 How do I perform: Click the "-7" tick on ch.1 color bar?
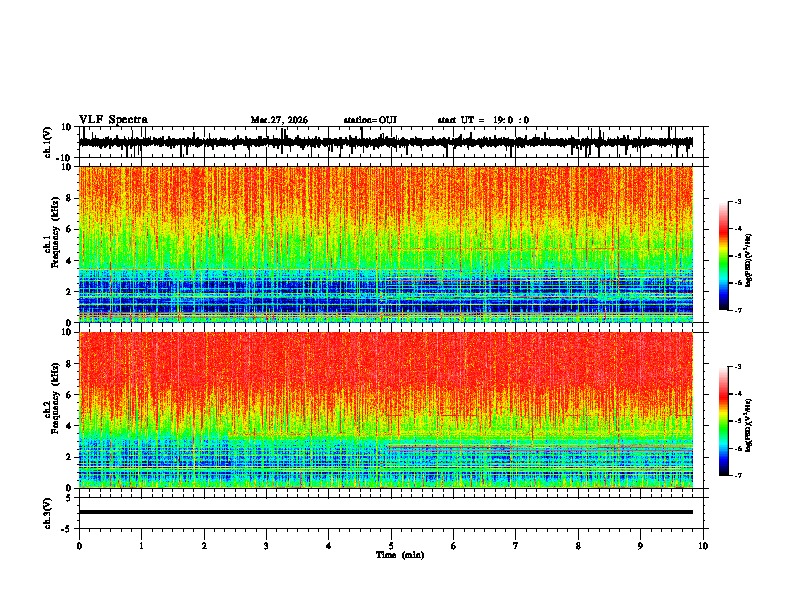point(738,310)
